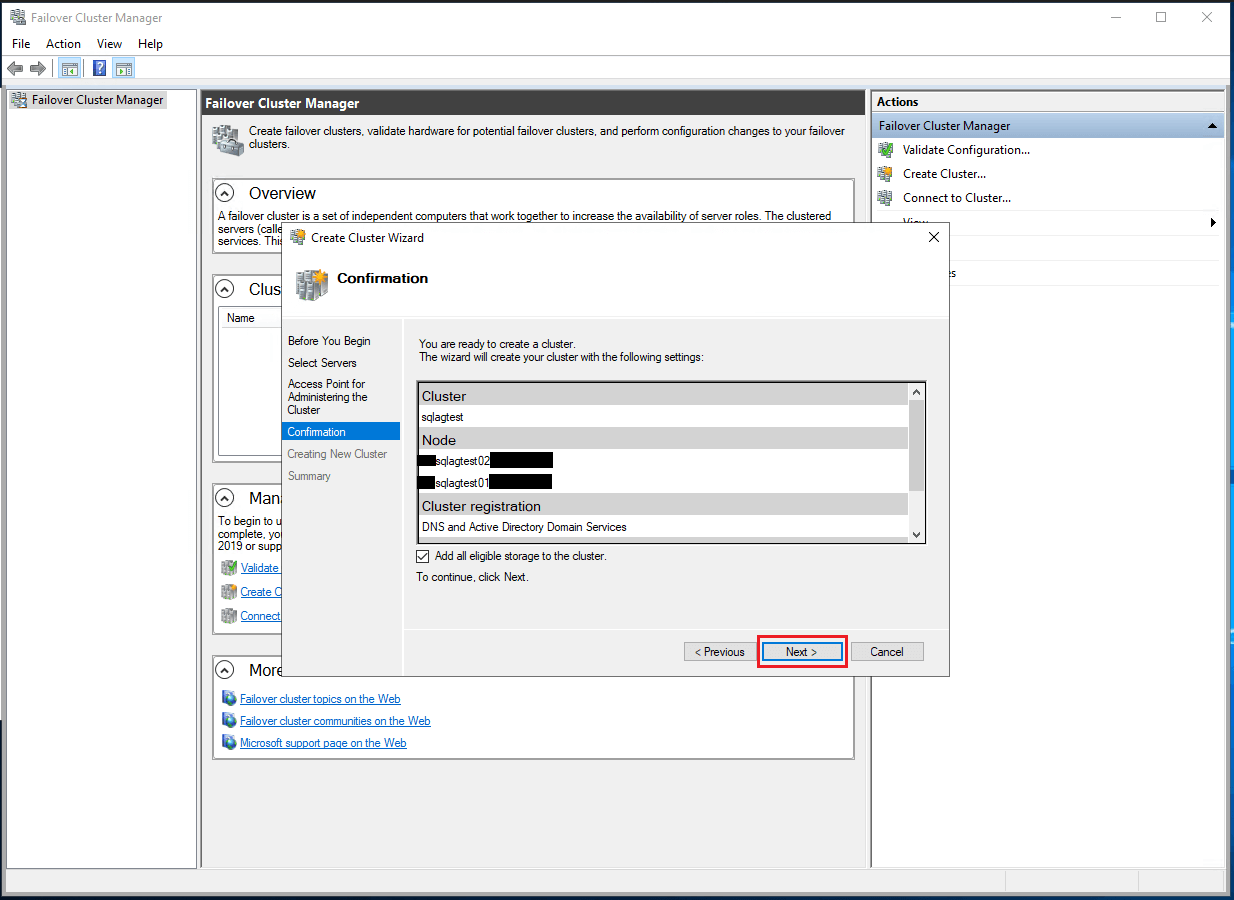Open the Action menu
The height and width of the screenshot is (900, 1234).
[x=63, y=44]
